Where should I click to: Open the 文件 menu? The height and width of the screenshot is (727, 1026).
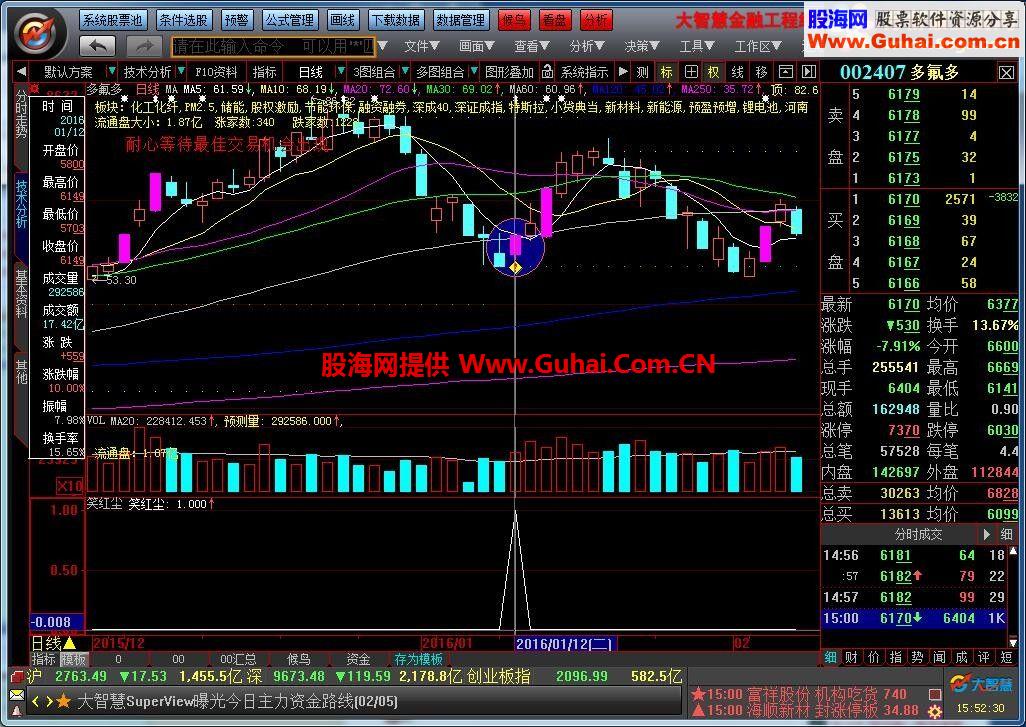421,46
